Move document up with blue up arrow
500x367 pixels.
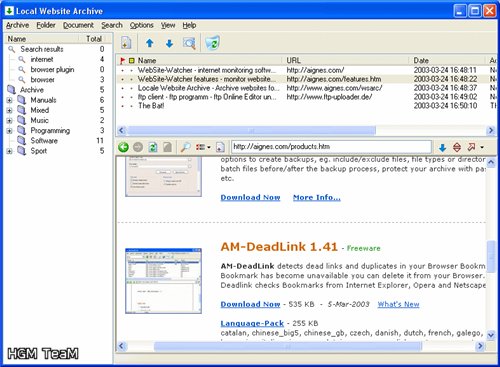point(150,43)
